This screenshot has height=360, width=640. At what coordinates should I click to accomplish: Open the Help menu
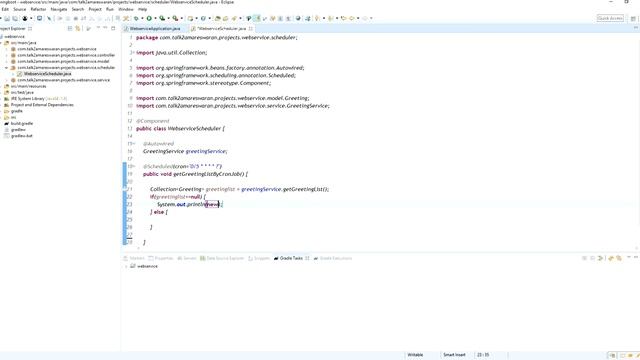coord(142,9)
